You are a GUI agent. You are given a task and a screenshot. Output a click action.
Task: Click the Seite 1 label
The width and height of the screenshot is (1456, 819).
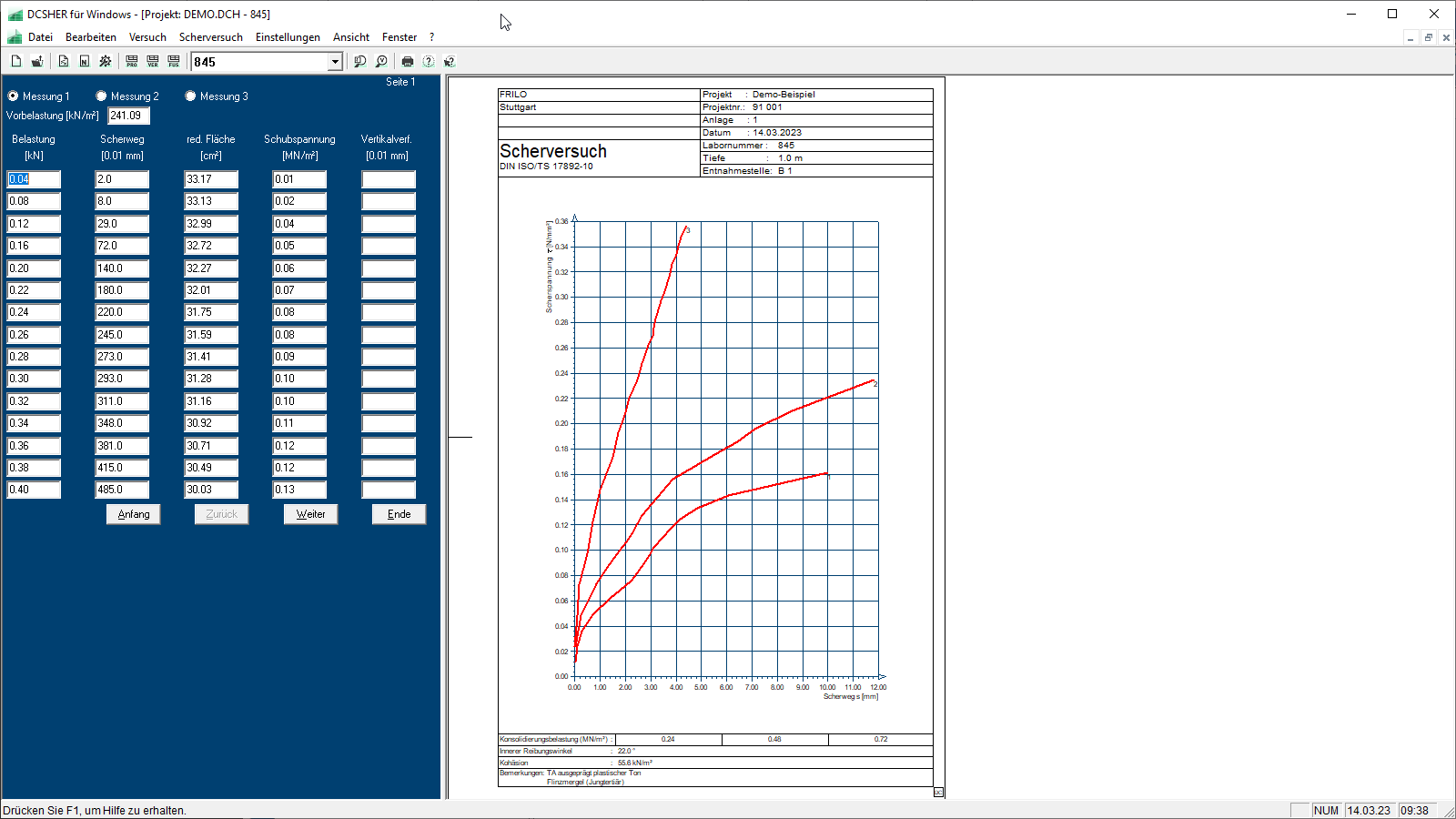tap(400, 82)
